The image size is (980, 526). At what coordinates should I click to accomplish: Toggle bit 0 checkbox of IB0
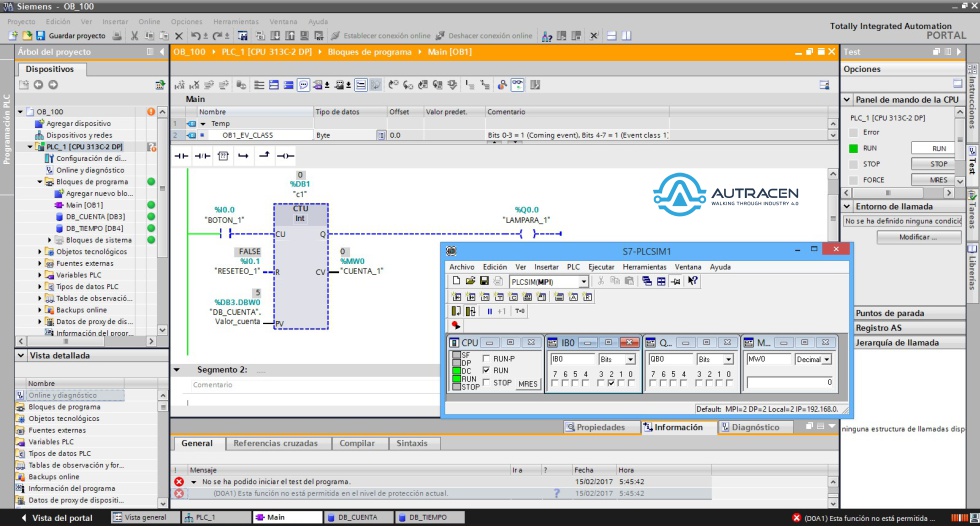631,383
